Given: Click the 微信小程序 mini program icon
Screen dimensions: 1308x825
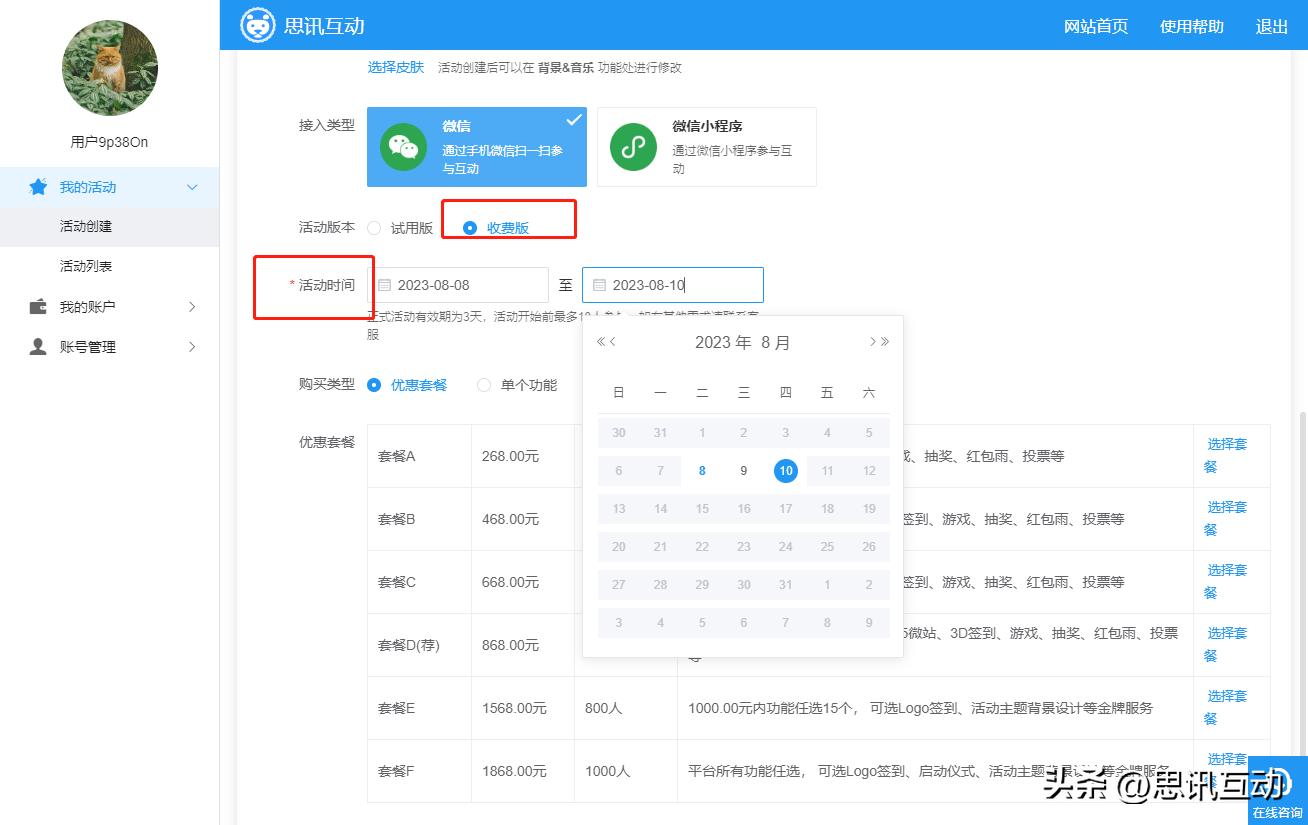Looking at the screenshot, I should coord(633,147).
